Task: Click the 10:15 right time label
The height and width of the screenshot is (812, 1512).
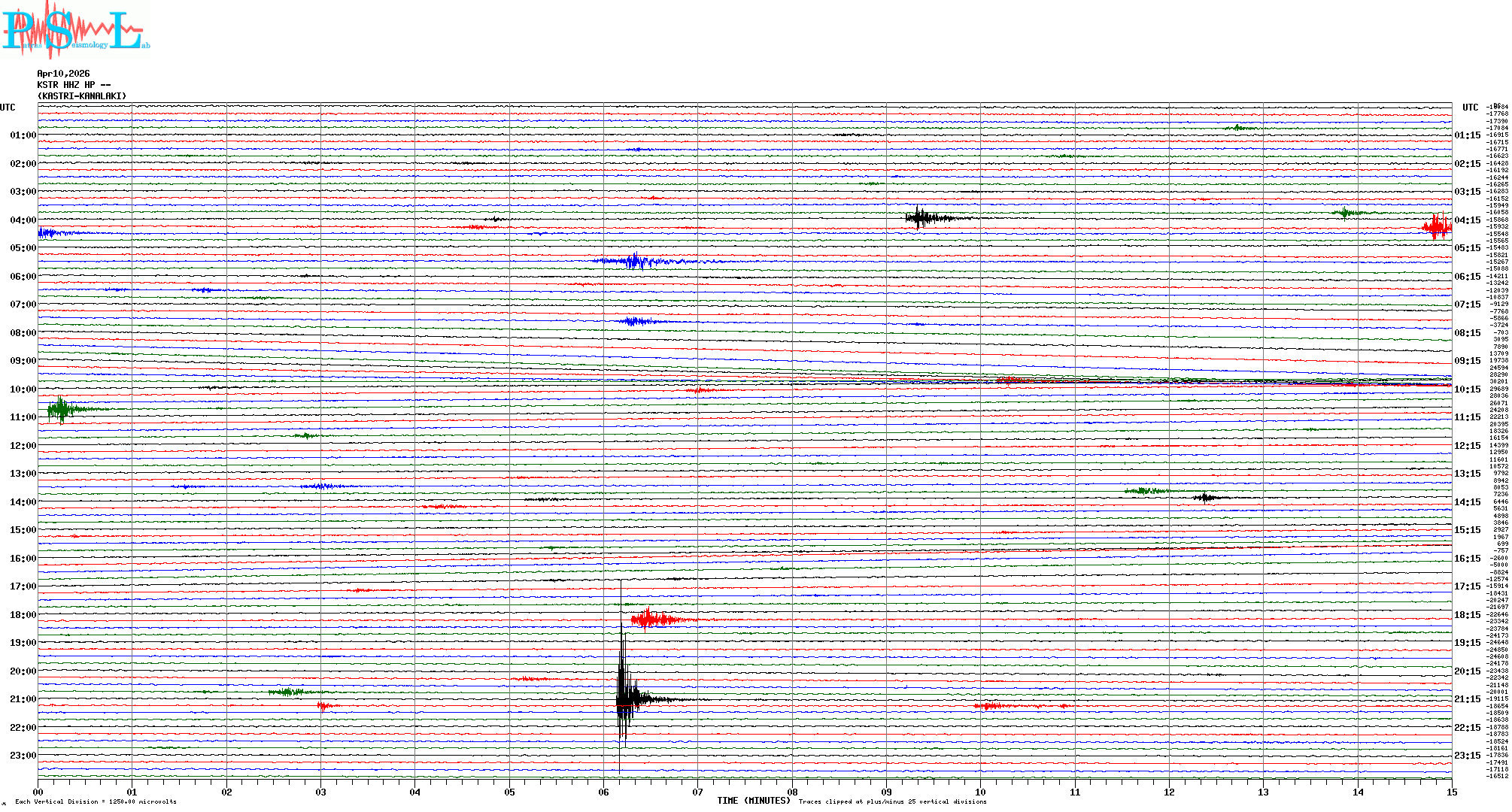Action: 1467,389
